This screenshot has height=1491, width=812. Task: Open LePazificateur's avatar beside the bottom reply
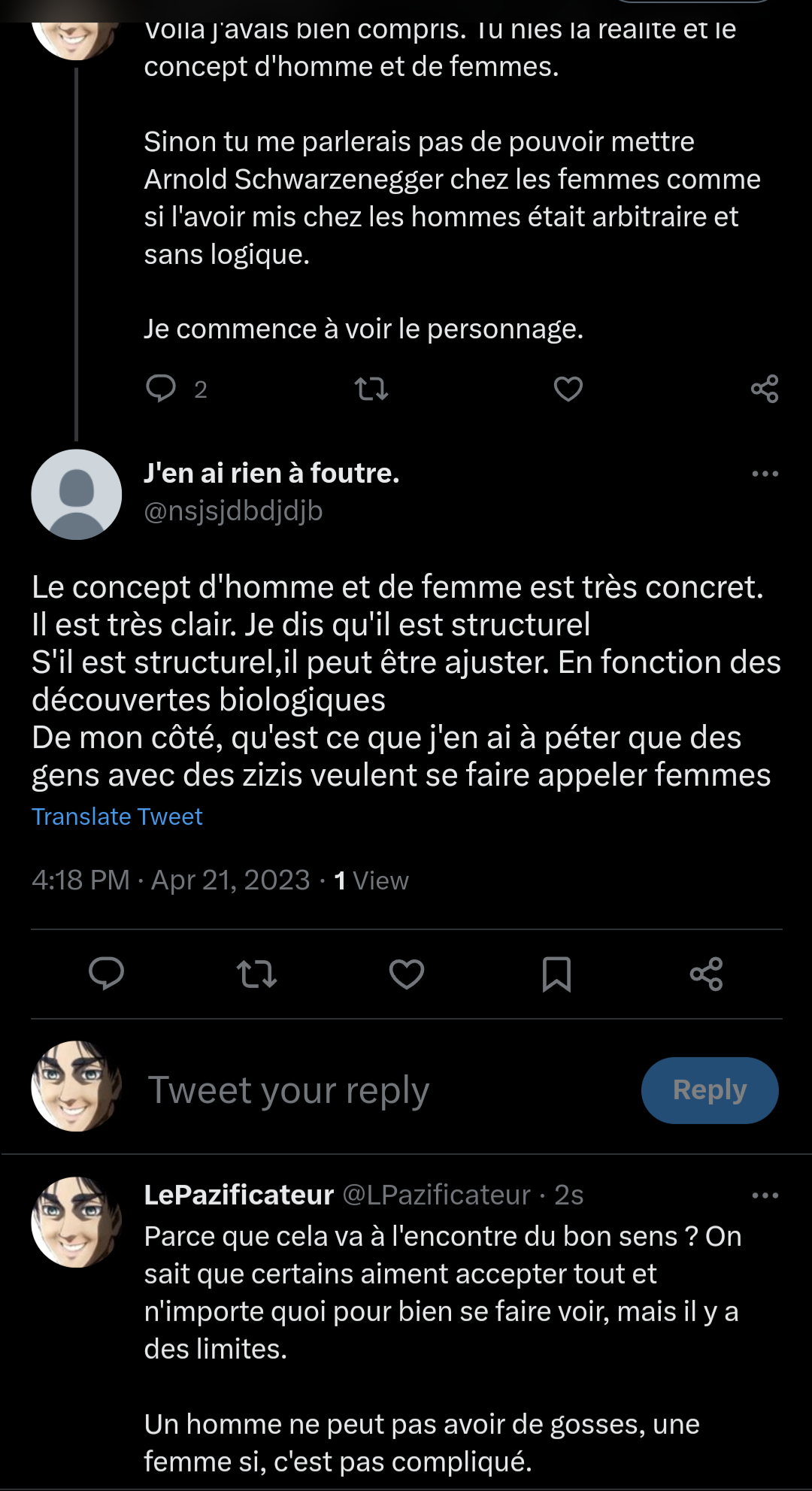tap(77, 1222)
